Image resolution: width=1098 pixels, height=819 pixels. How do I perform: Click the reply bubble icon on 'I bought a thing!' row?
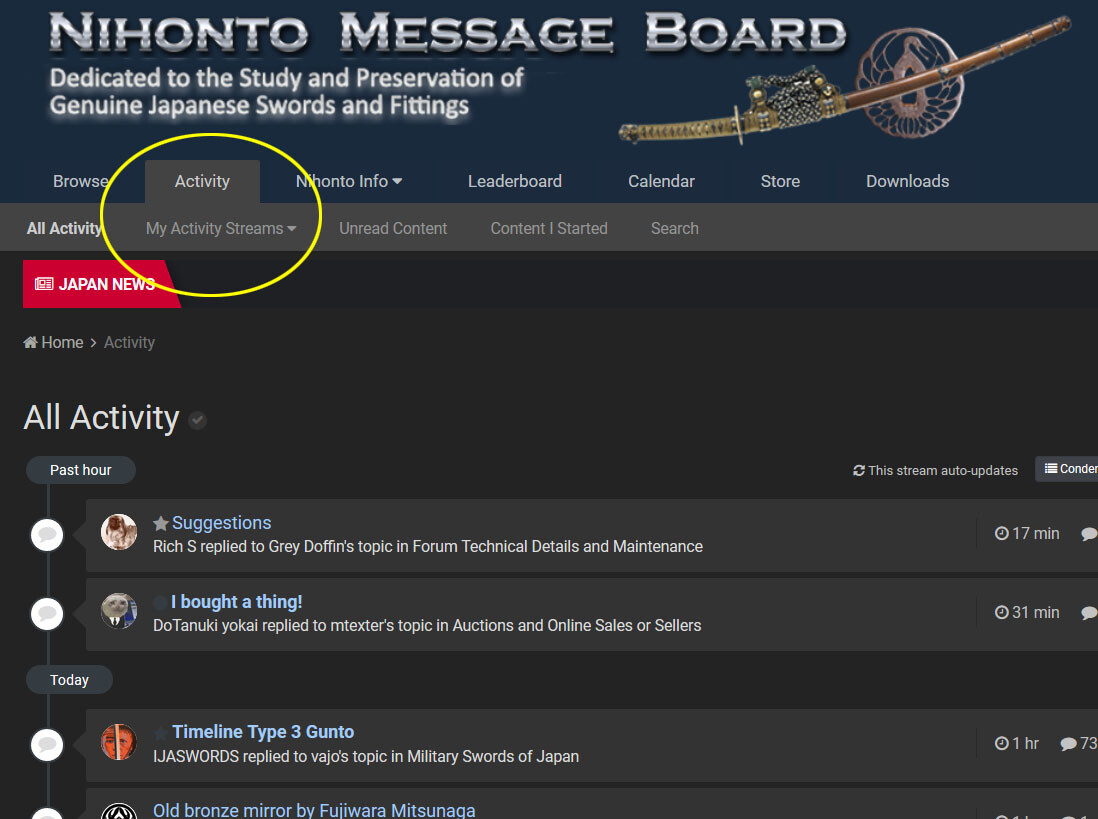pyautogui.click(x=1089, y=613)
